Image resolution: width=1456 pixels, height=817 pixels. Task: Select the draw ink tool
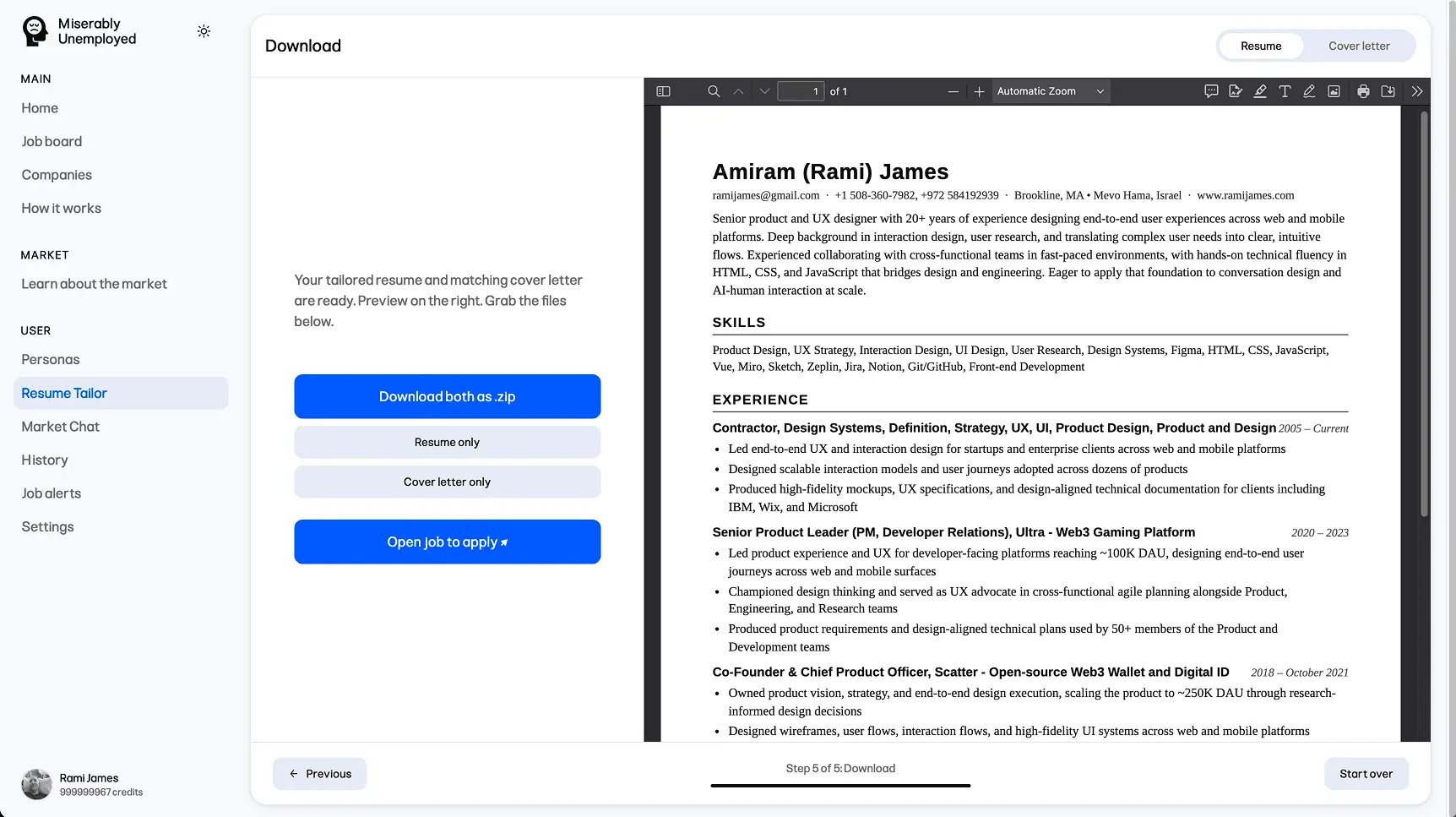1309,91
